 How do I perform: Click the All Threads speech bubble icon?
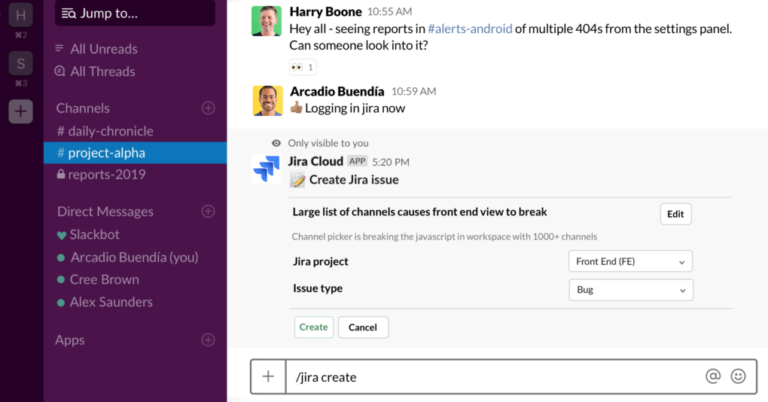click(60, 71)
